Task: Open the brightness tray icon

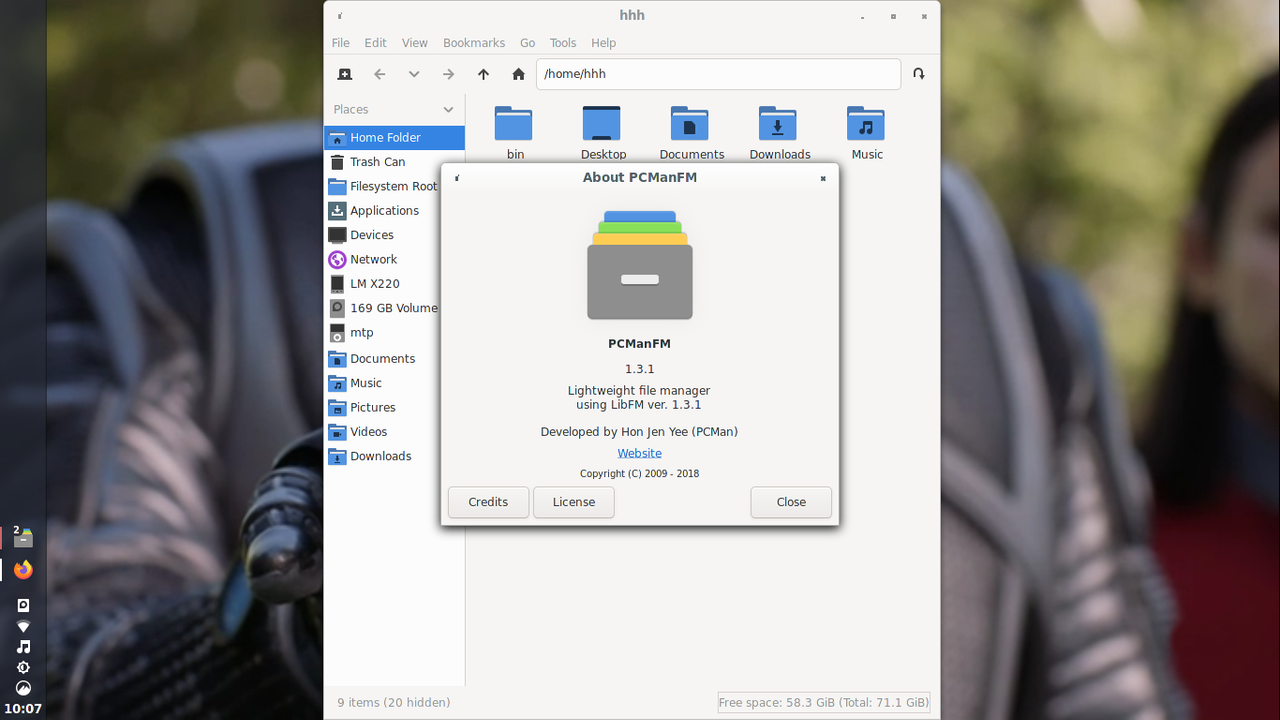Action: point(23,668)
